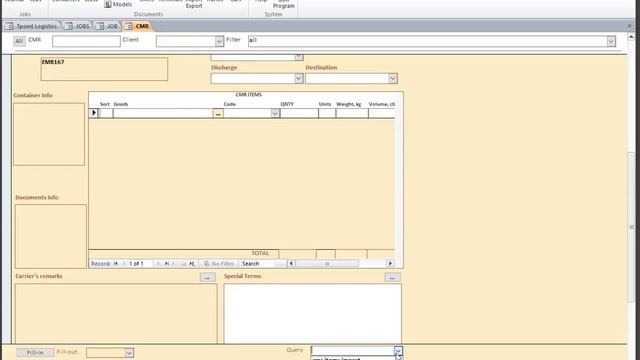Click the ellipsis button for Carrier's remarks
The width and height of the screenshot is (640, 360).
(207, 277)
